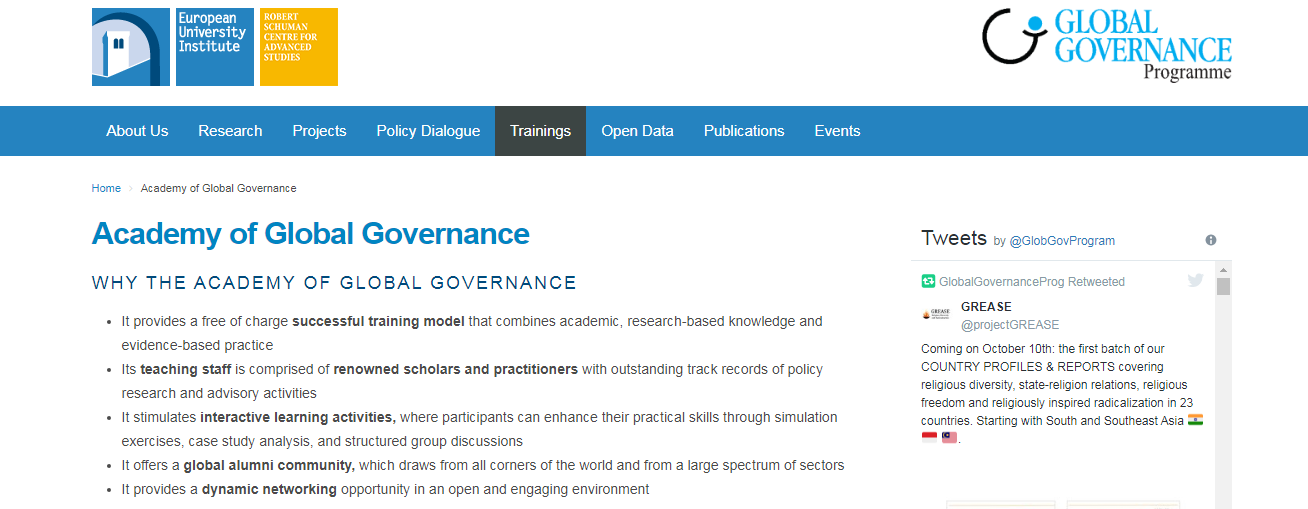
Task: Click the 'global alumni community,' text
Action: tap(269, 465)
